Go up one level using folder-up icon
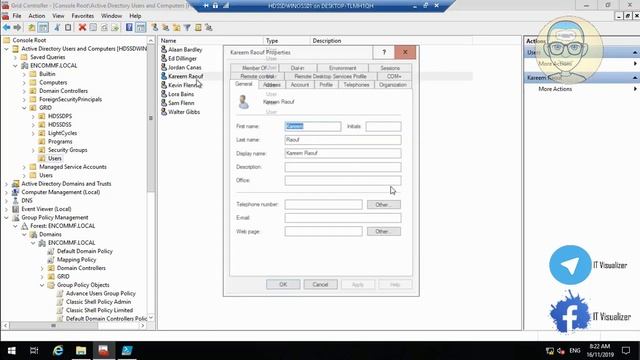The height and width of the screenshot is (360, 640). (31, 27)
